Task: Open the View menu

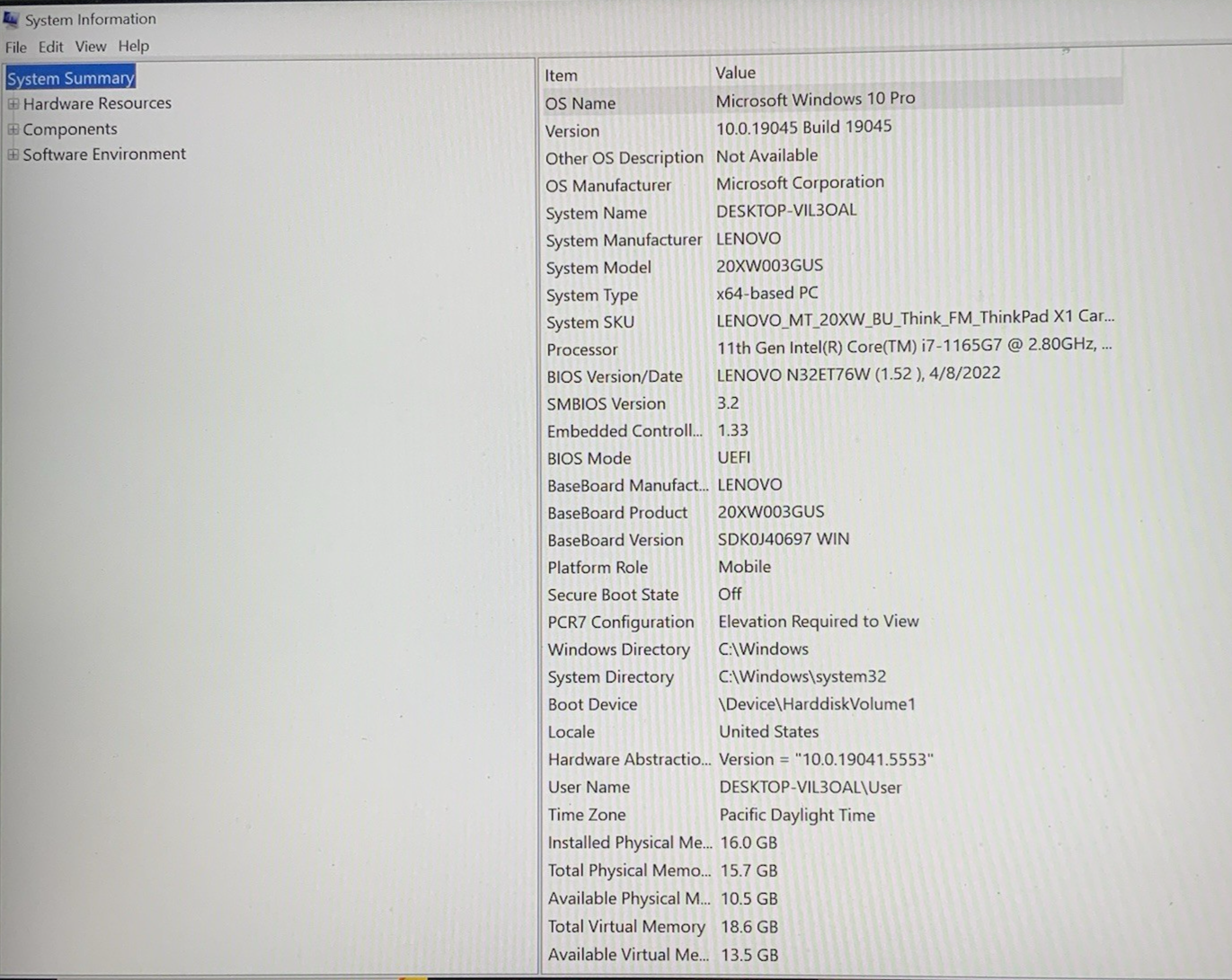Action: [x=90, y=47]
